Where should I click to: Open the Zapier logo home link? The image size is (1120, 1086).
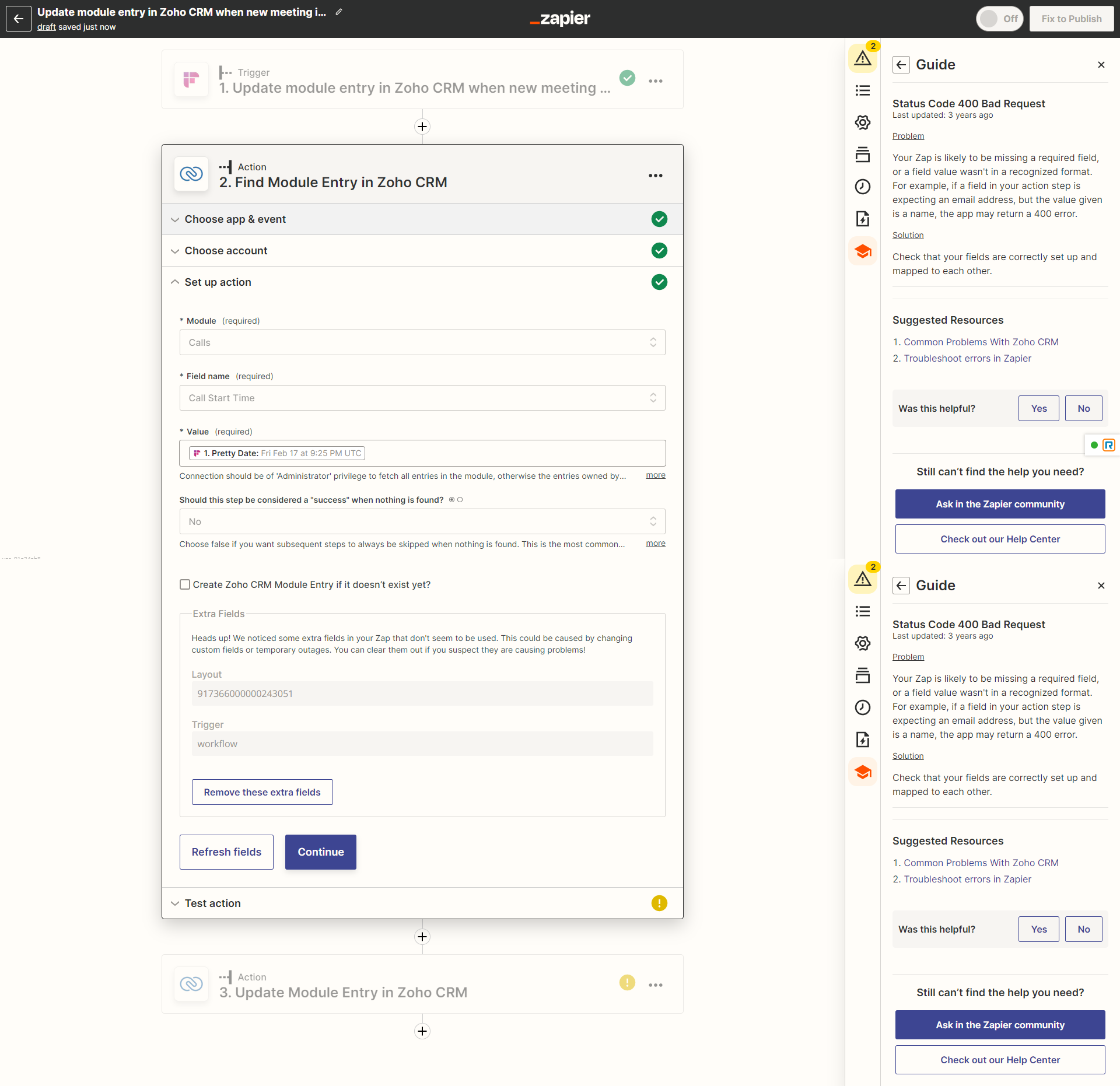point(560,19)
